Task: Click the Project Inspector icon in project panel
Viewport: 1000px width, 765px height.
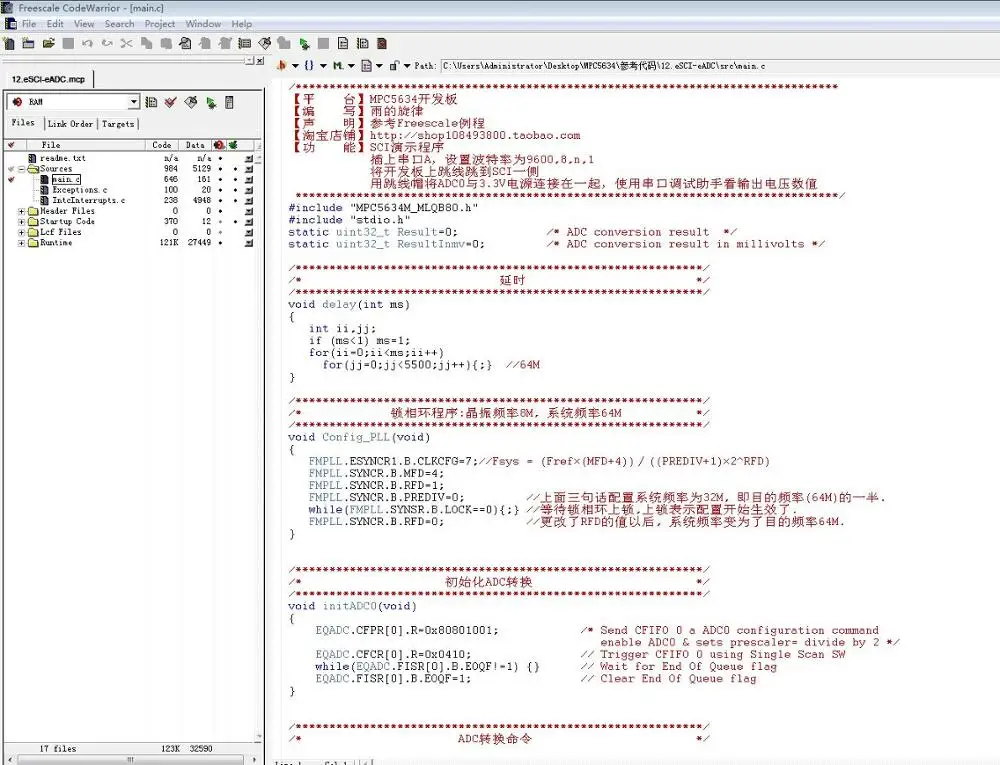Action: coord(230,102)
